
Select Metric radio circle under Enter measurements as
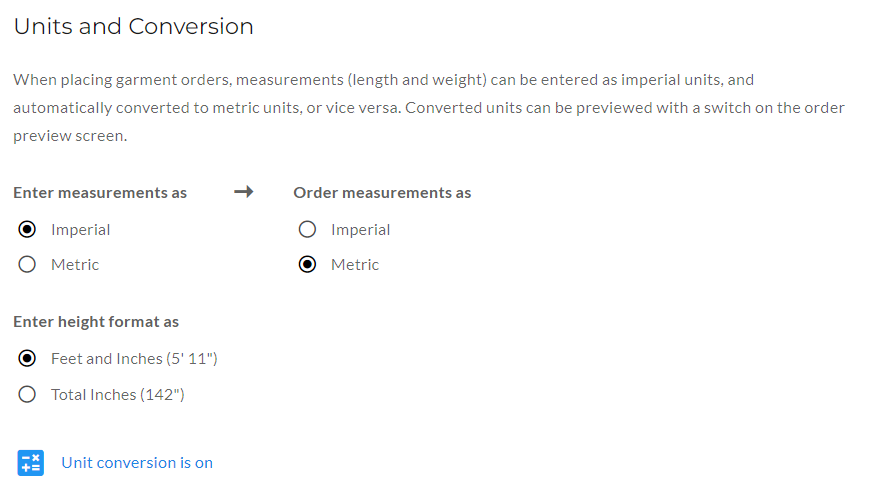pyautogui.click(x=27, y=265)
